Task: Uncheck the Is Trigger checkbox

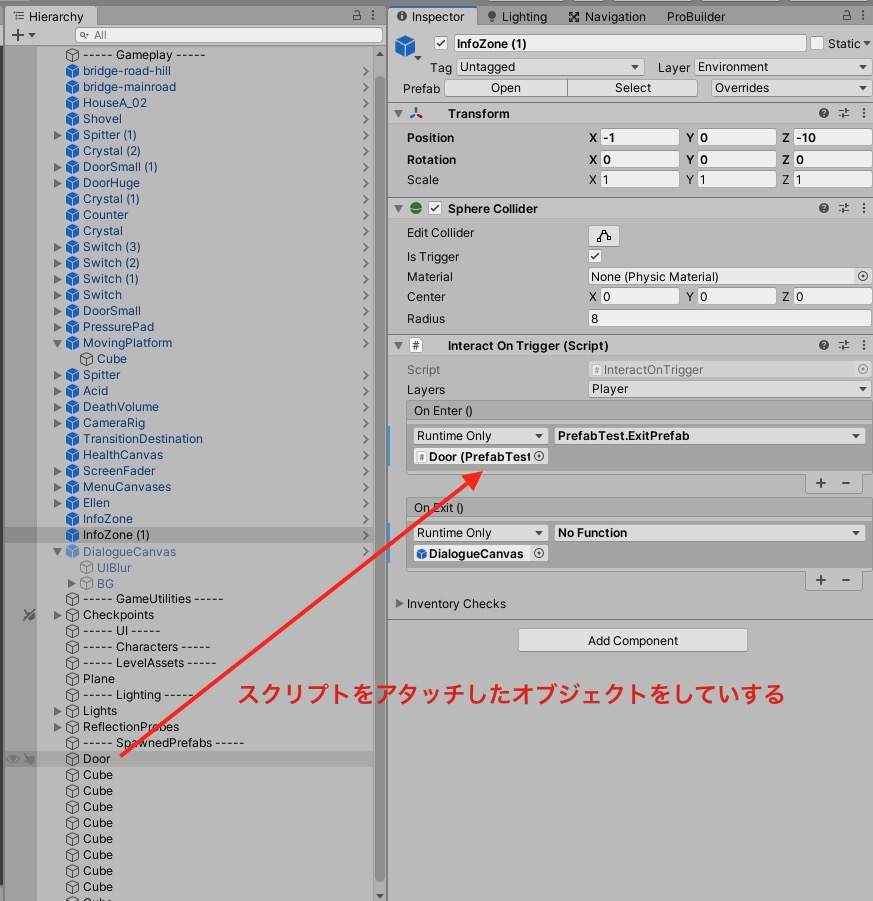Action: (596, 257)
